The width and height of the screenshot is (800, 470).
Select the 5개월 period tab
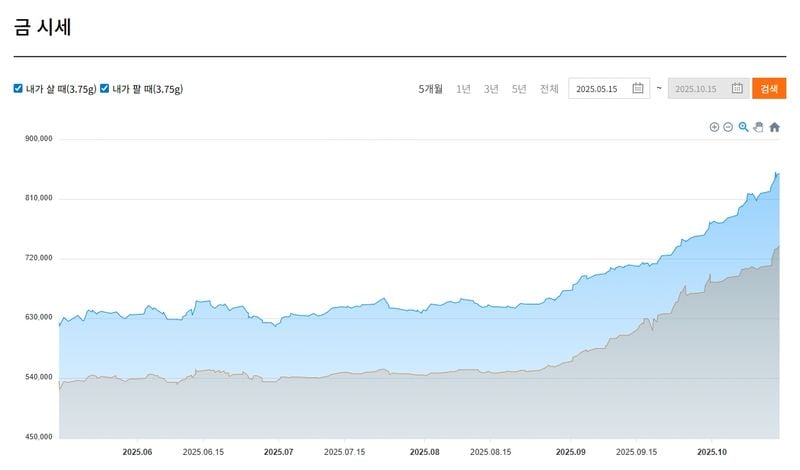430,89
